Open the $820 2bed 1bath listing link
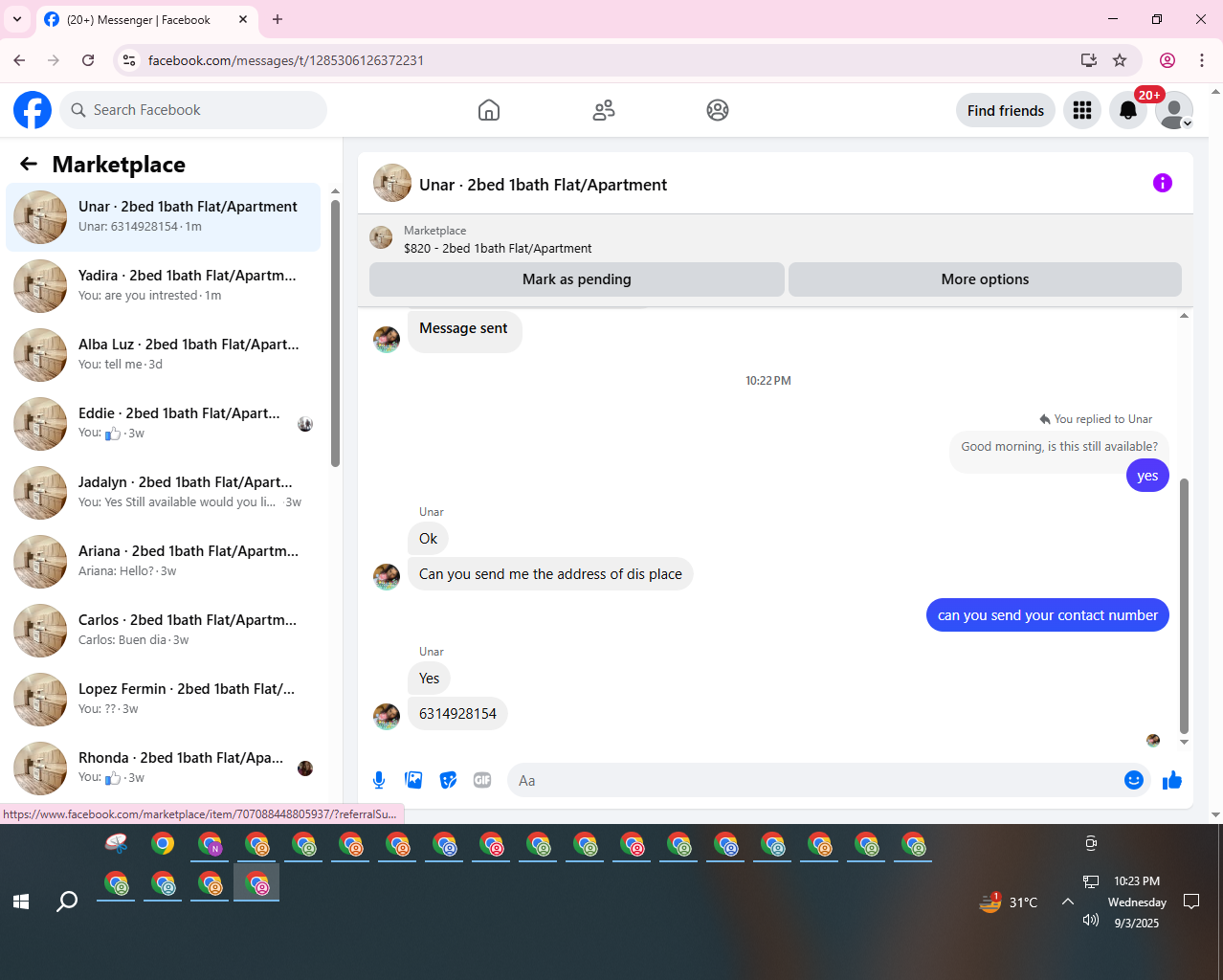1223x980 pixels. [x=498, y=248]
